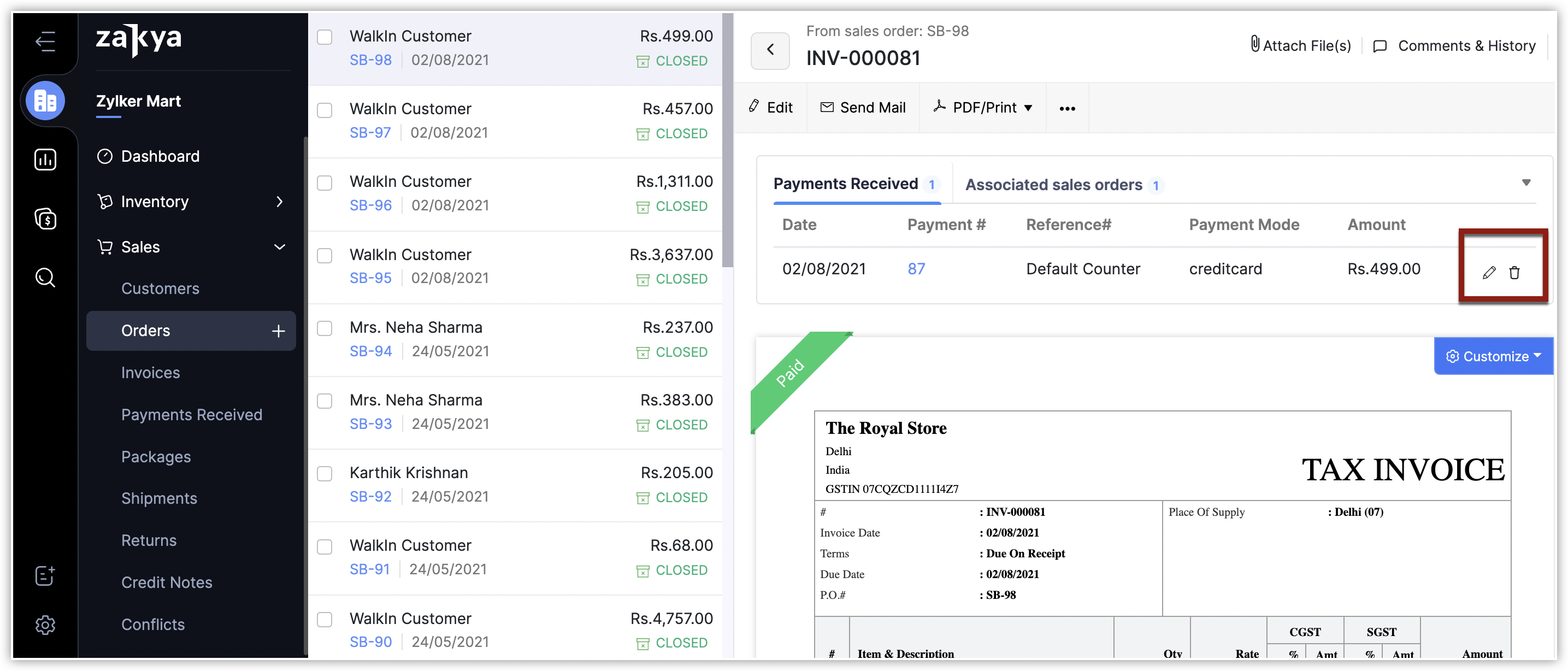1568x671 pixels.
Task: Select the checkbox for order SB-95
Action: (x=325, y=255)
